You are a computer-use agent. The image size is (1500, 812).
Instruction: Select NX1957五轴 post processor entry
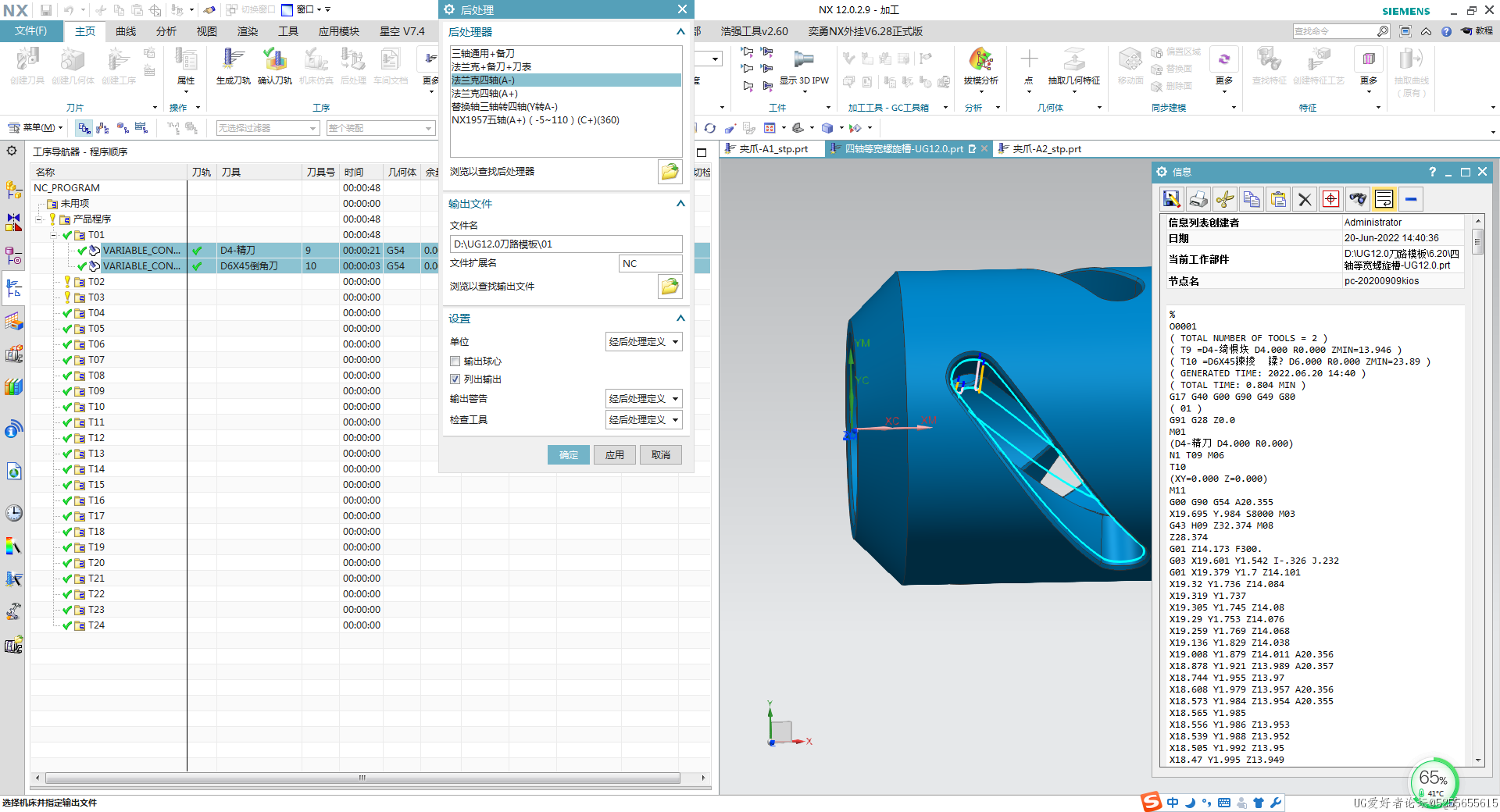[566, 120]
